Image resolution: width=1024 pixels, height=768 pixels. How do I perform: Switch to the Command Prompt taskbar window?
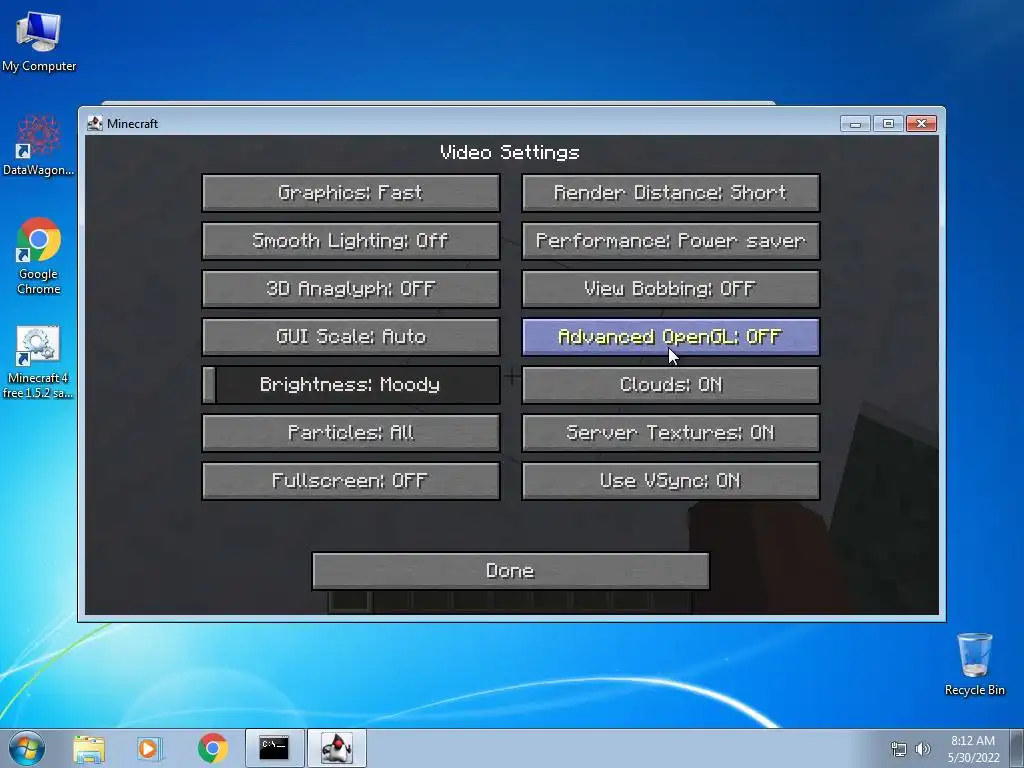tap(274, 748)
